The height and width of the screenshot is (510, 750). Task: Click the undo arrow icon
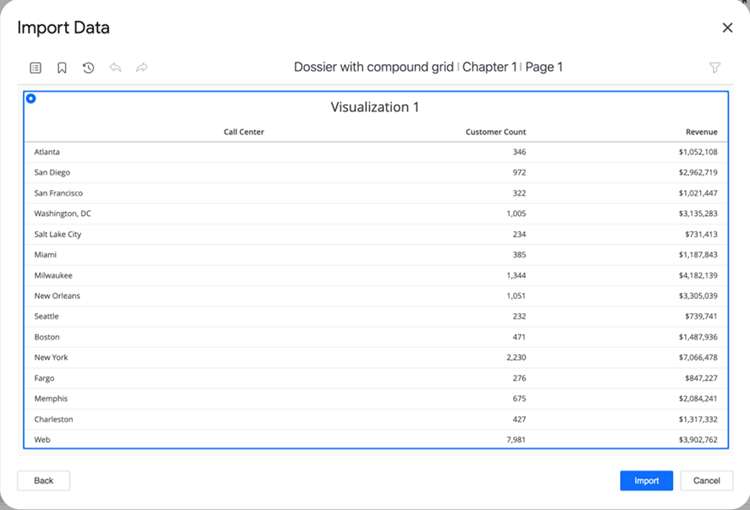(115, 68)
